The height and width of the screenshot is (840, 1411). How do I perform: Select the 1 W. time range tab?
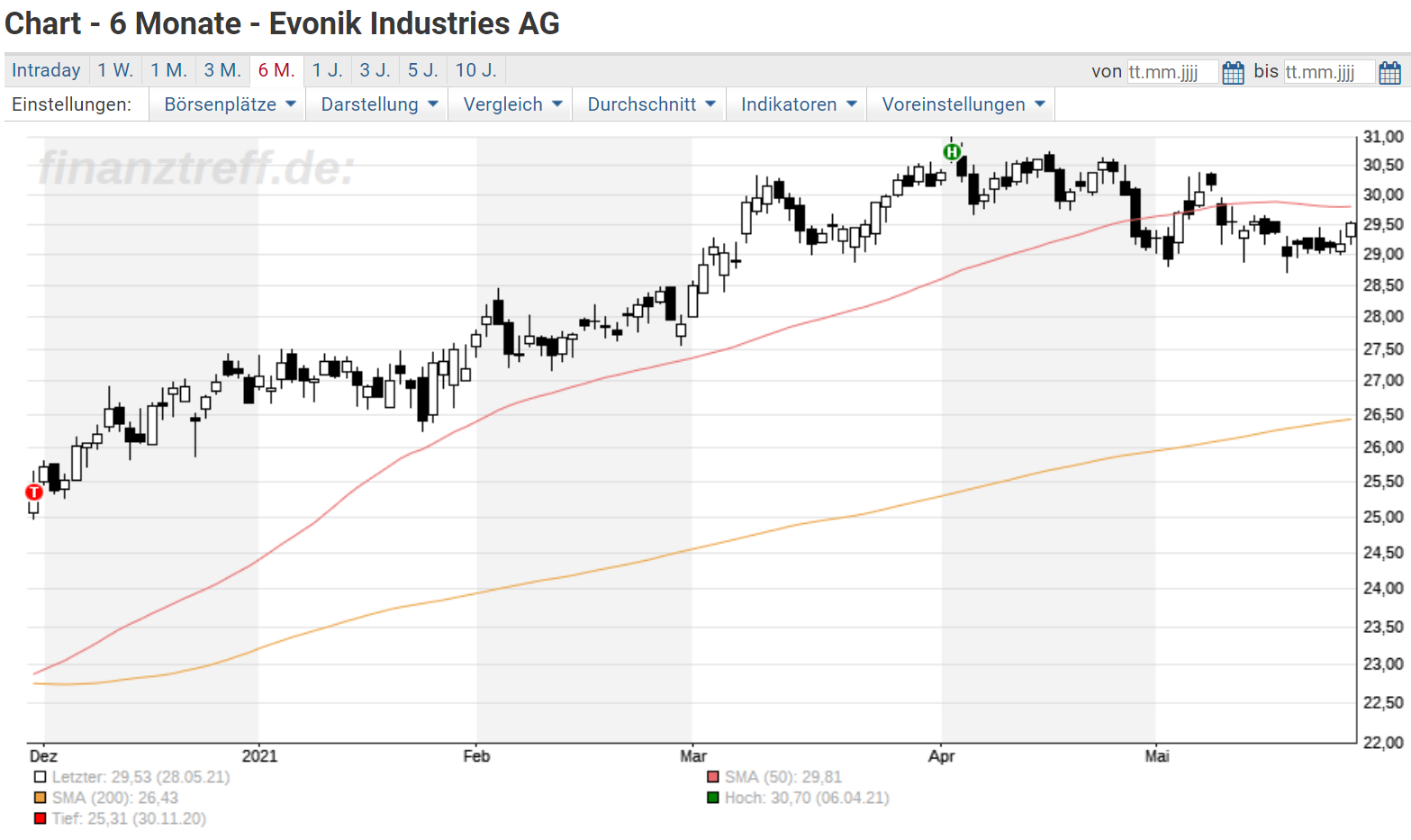point(115,70)
